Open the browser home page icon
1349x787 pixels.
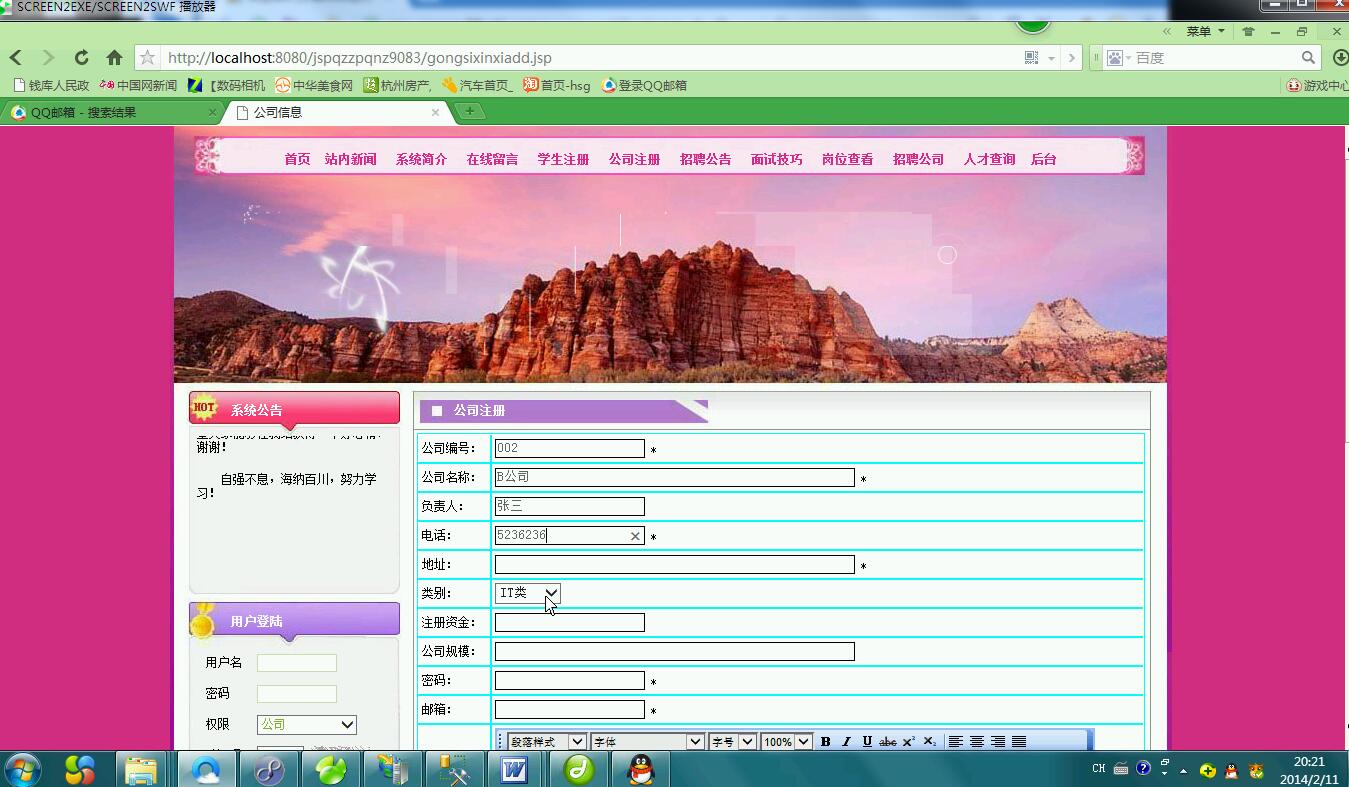coord(114,58)
